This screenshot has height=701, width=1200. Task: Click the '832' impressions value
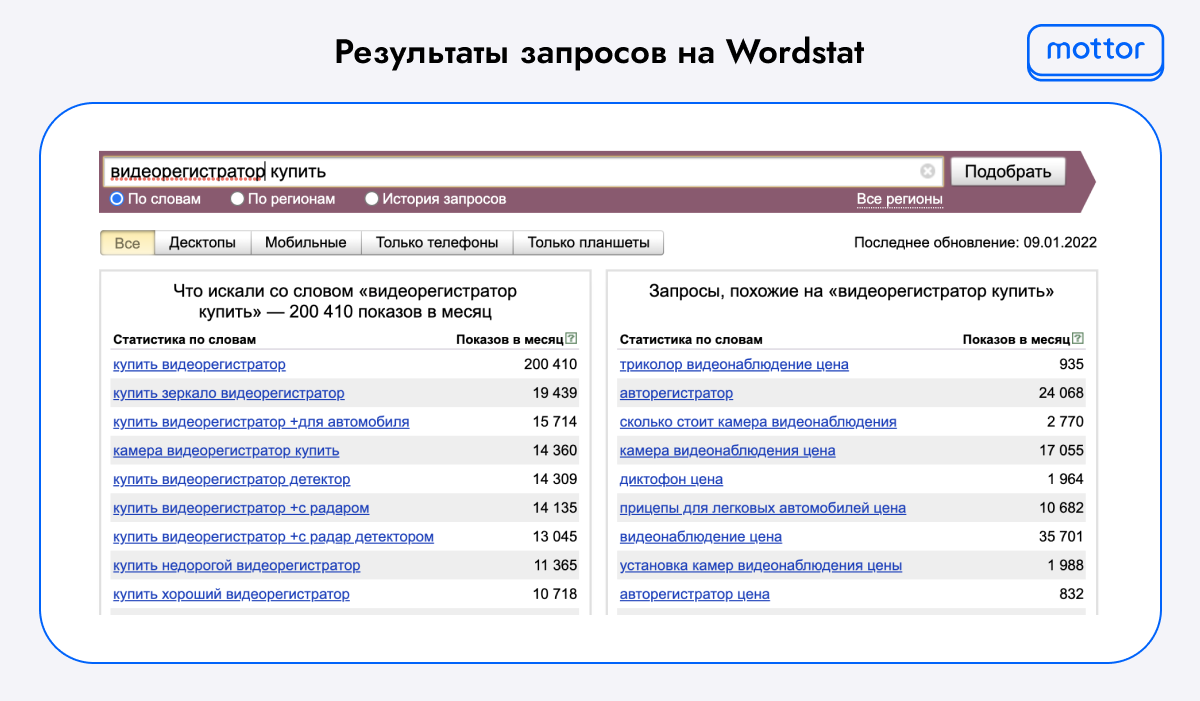tap(1071, 594)
